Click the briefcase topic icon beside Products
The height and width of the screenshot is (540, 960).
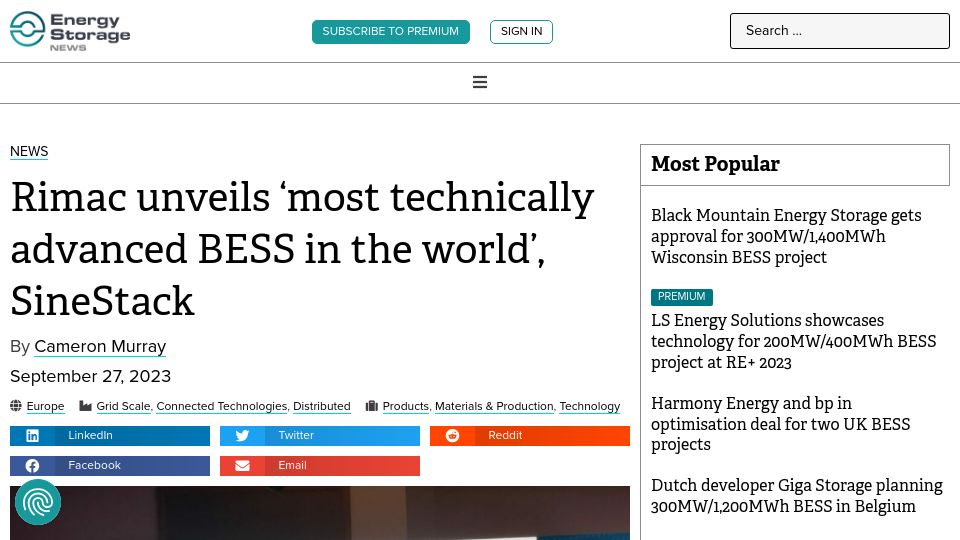(x=372, y=405)
